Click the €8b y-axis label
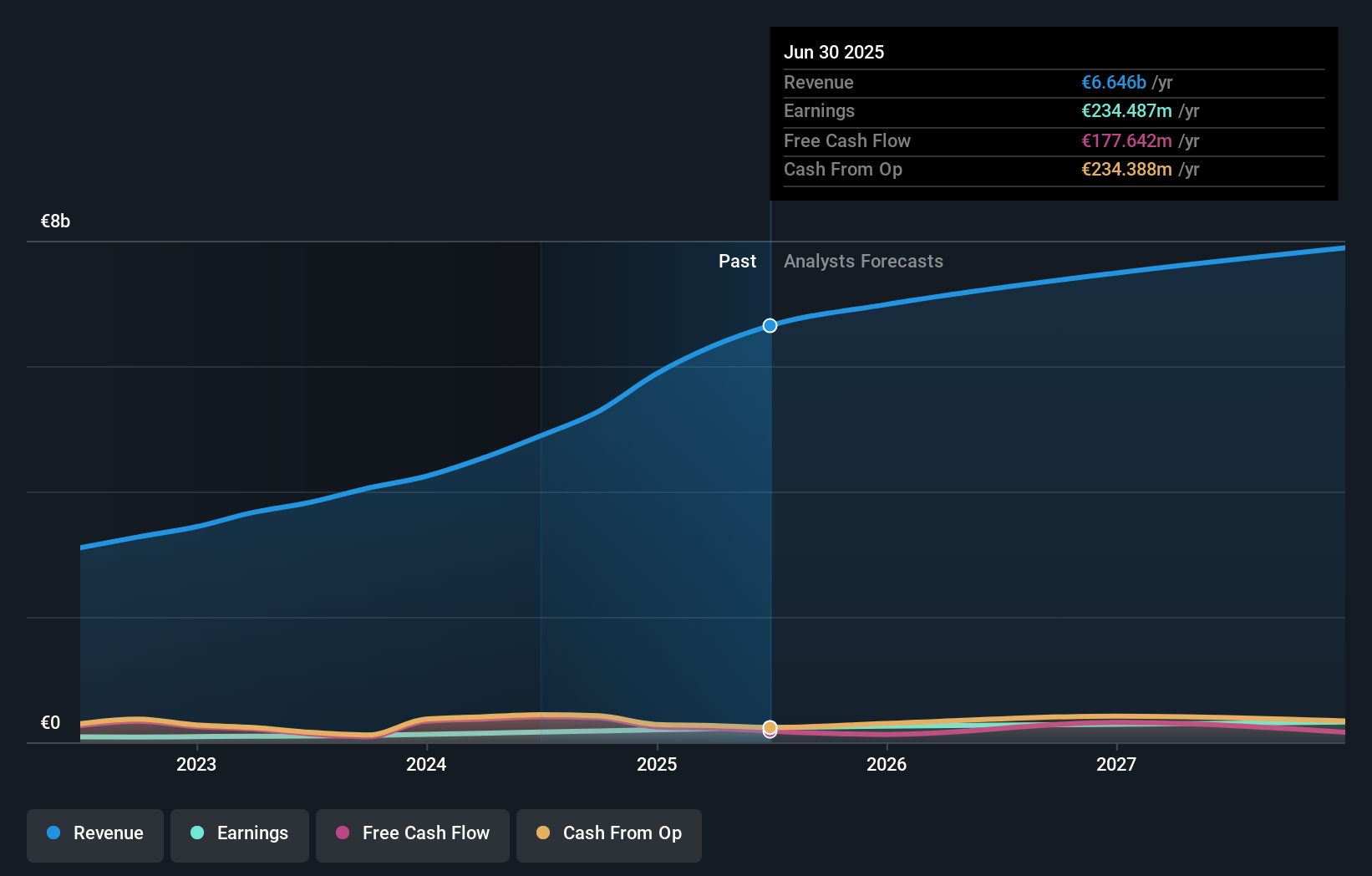This screenshot has height=876, width=1372. [55, 222]
